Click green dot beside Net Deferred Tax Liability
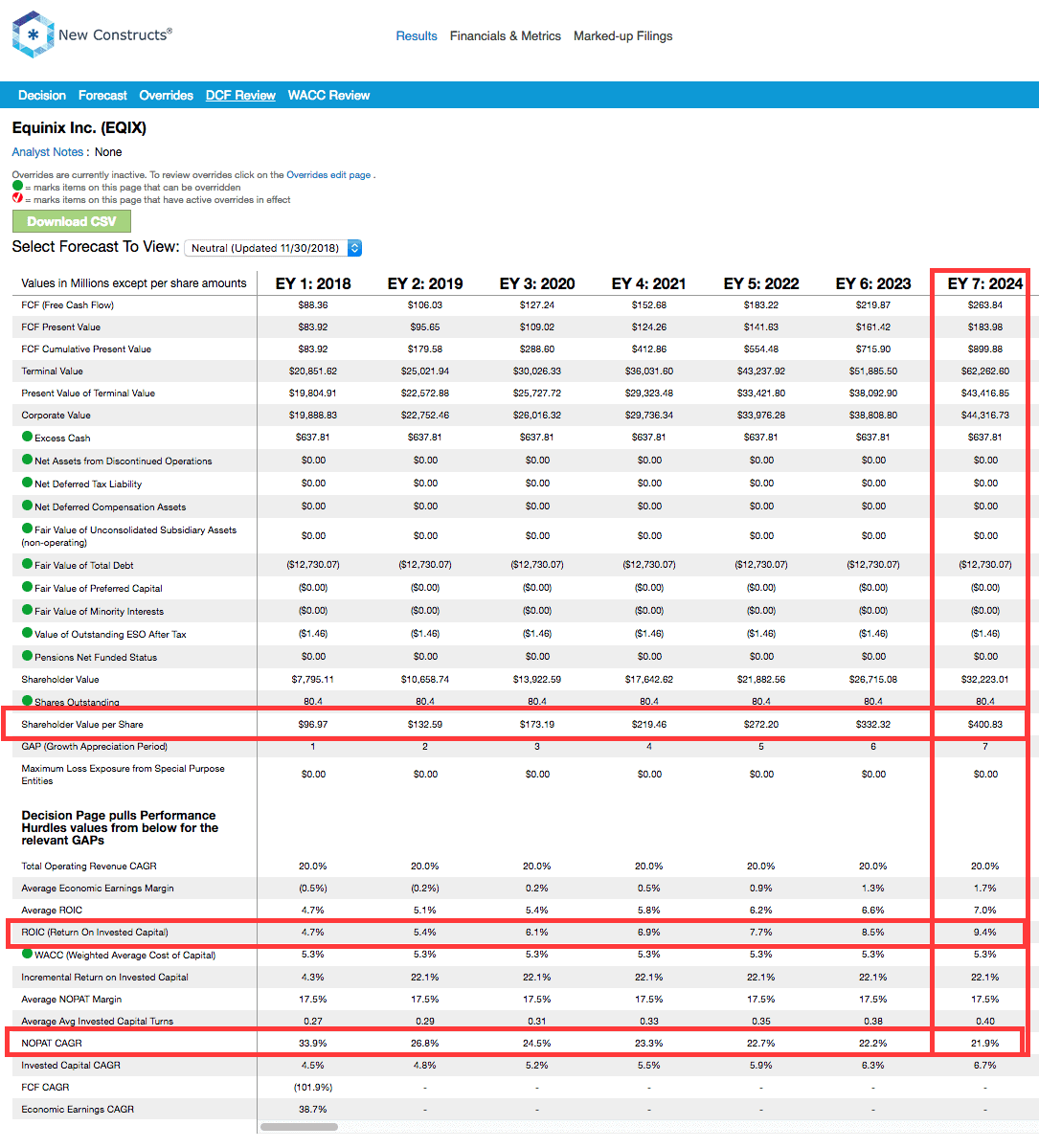 tap(27, 483)
